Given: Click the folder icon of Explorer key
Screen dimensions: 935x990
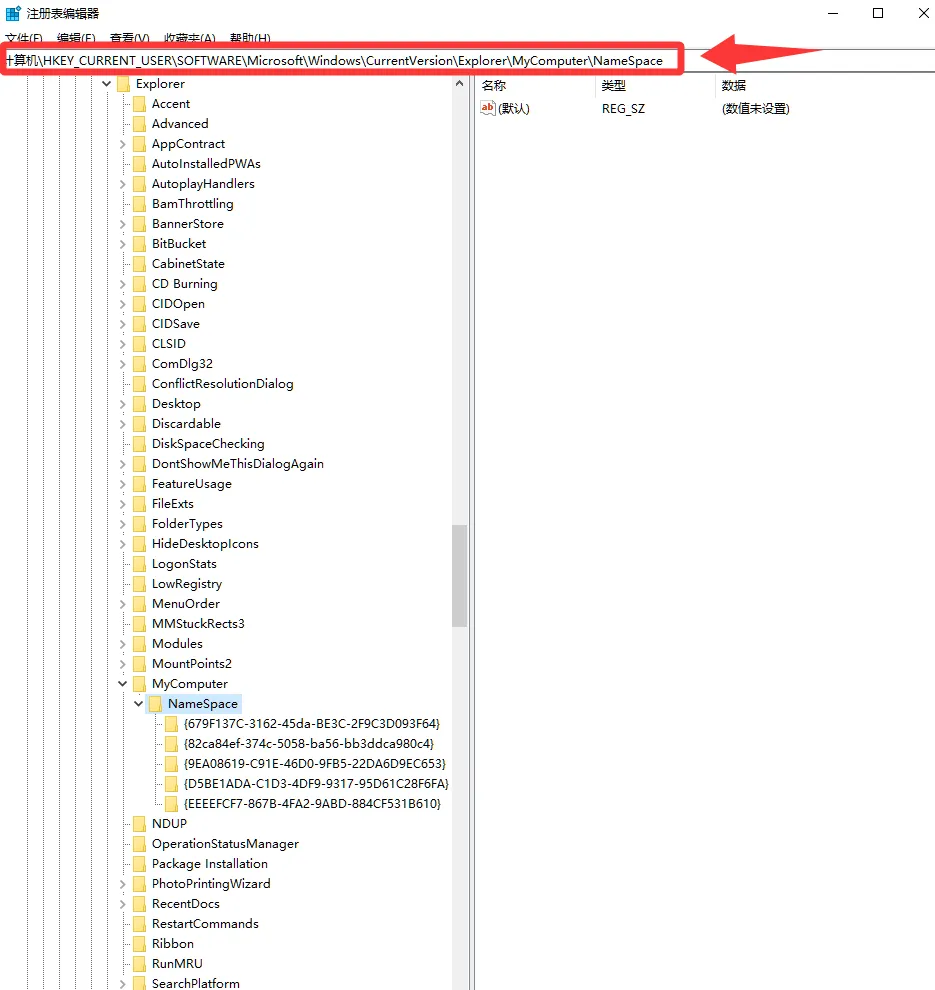Looking at the screenshot, I should tap(124, 83).
